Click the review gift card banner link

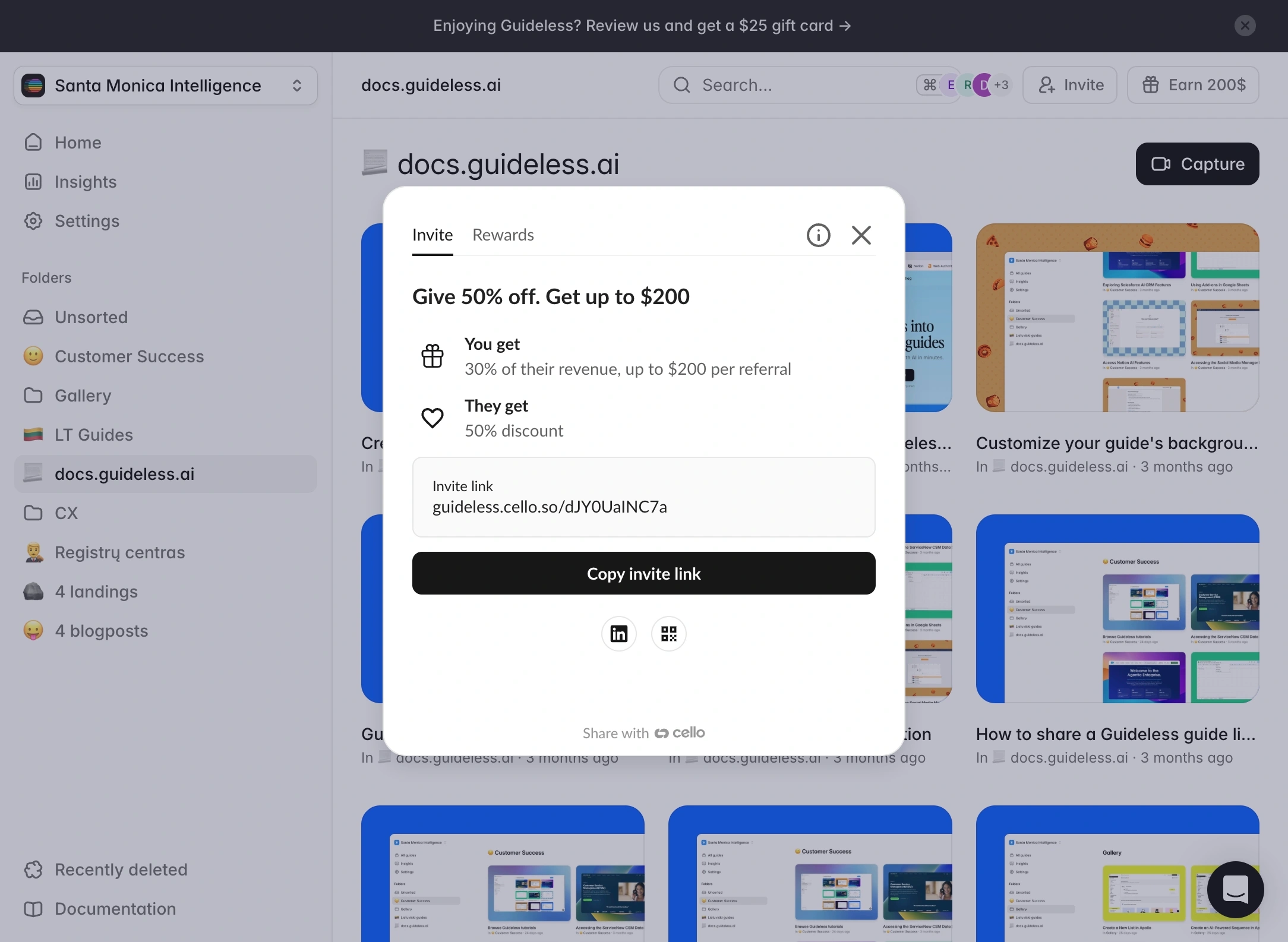[642, 26]
